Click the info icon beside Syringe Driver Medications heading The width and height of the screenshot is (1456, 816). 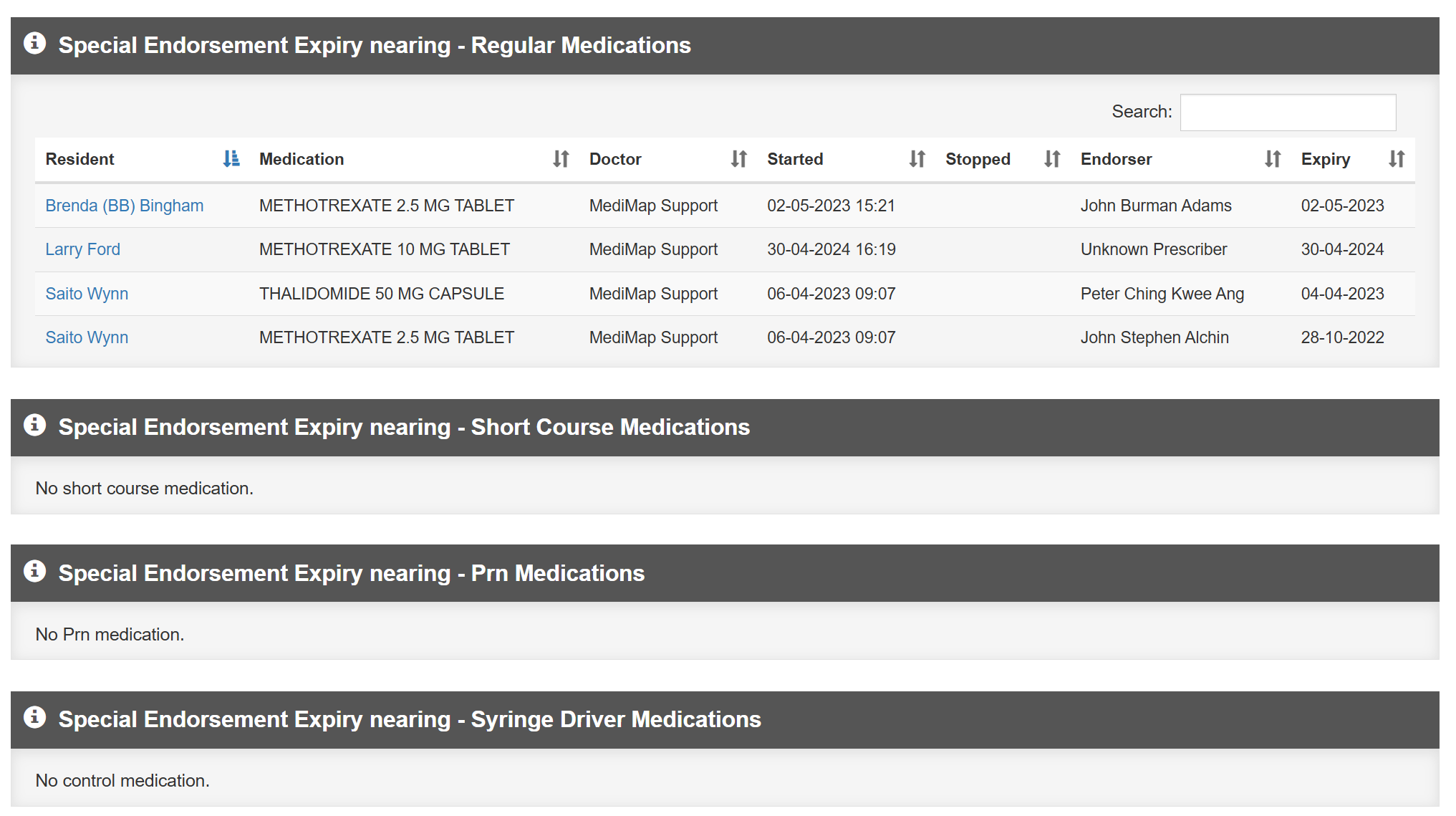[34, 718]
